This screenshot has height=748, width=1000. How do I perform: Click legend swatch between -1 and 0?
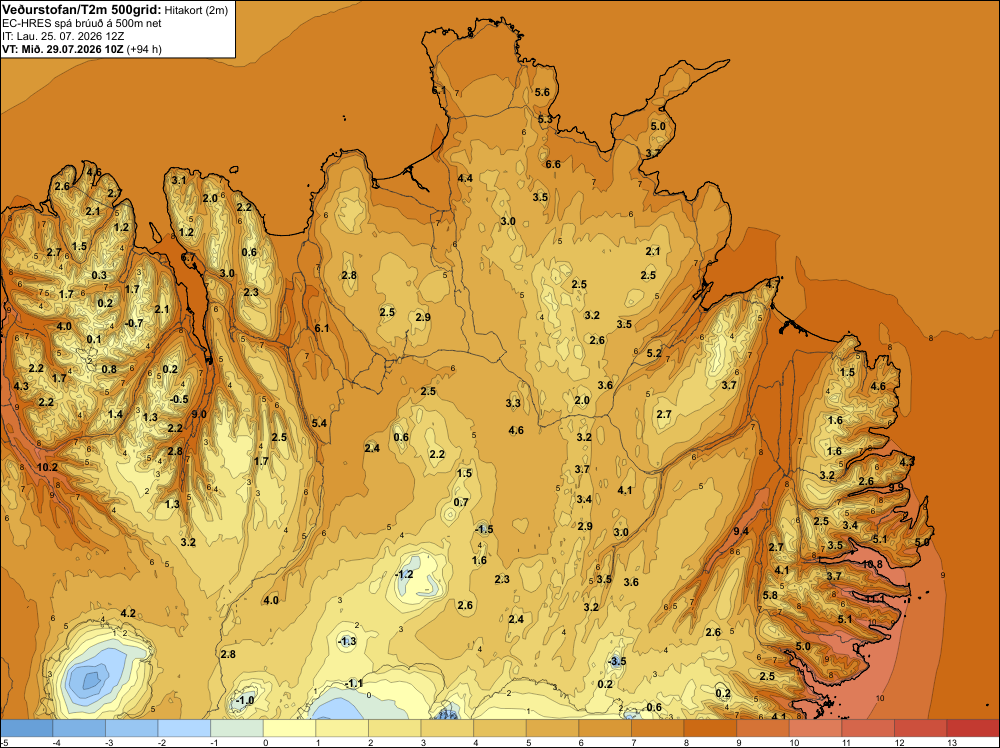(x=237, y=728)
